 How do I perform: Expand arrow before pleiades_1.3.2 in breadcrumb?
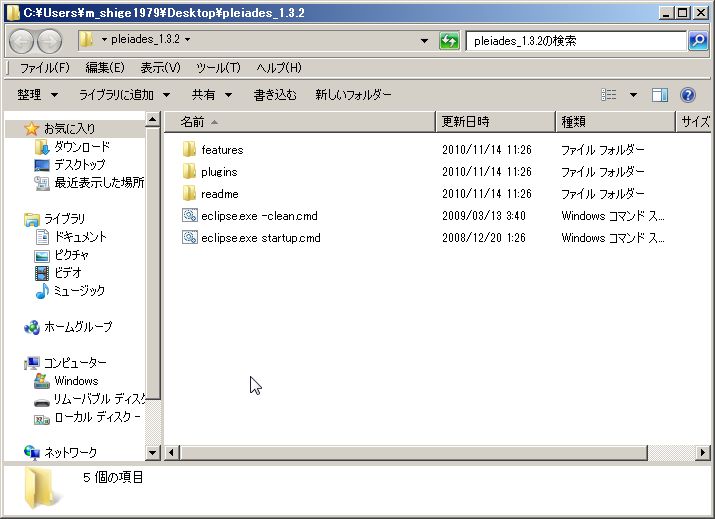[x=104, y=40]
